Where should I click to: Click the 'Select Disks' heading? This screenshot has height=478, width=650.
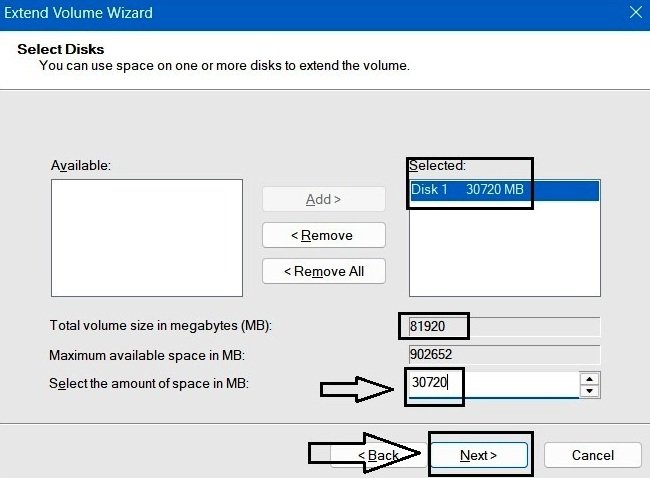point(61,49)
